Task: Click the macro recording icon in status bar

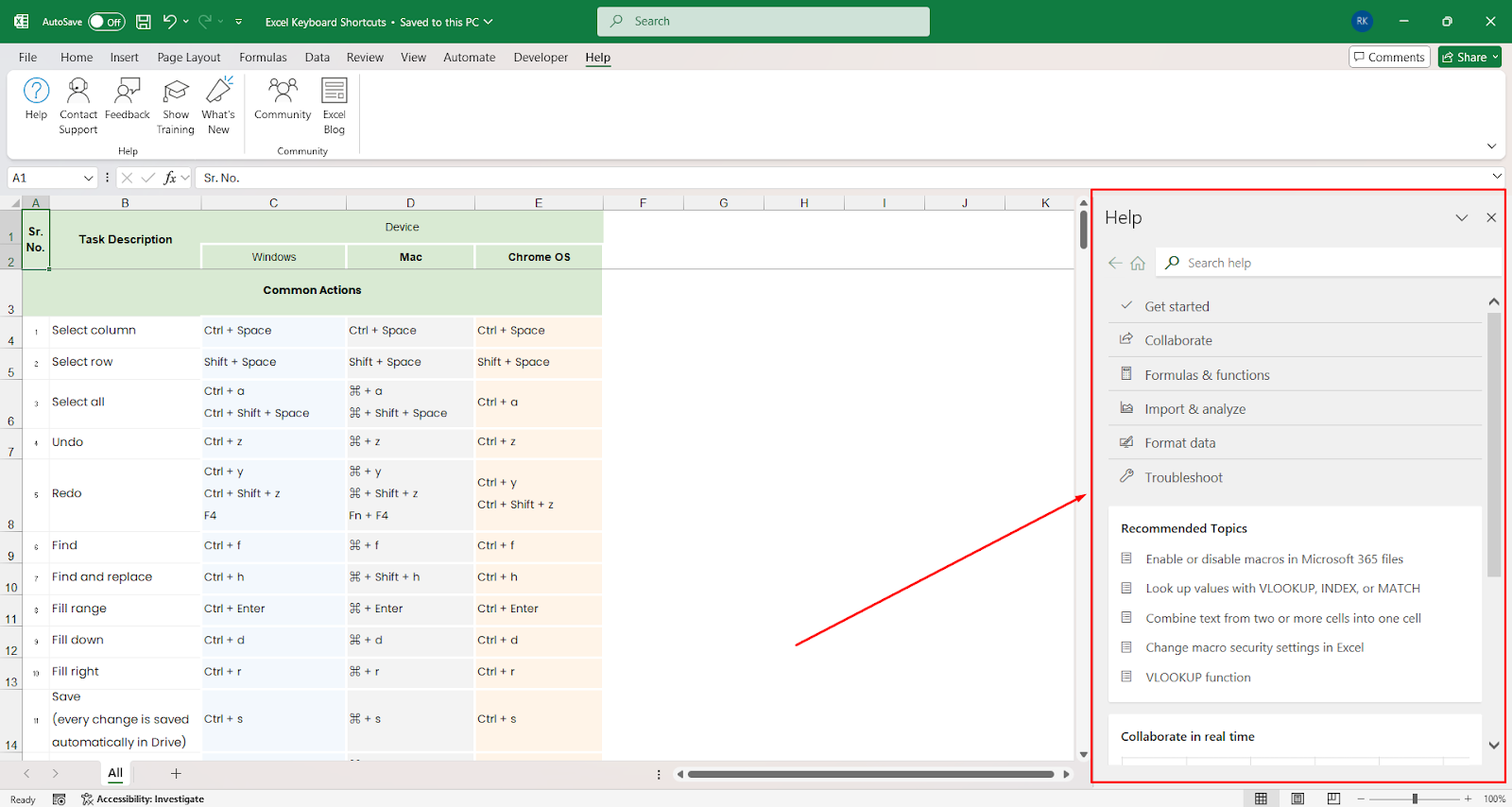Action: tap(59, 798)
